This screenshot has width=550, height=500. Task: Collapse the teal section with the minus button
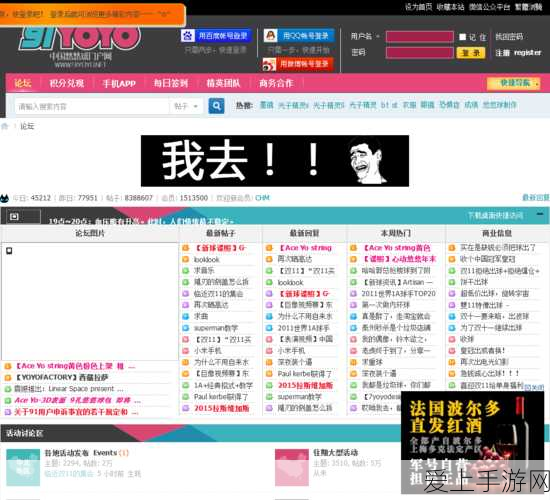[x=540, y=214]
